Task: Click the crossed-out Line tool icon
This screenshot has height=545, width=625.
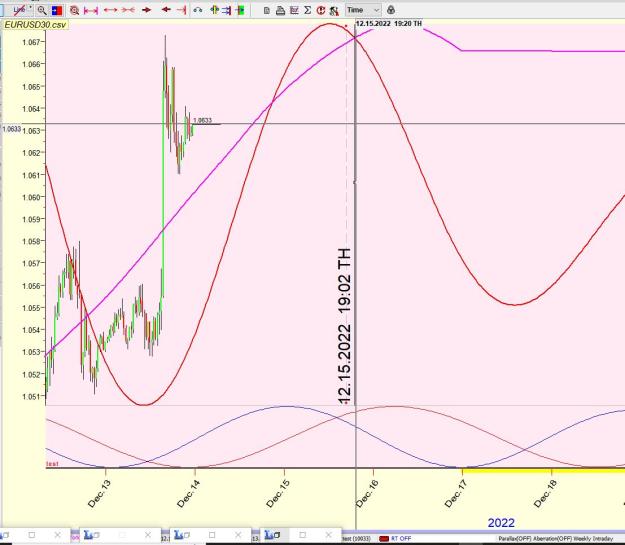Action: (x=19, y=10)
